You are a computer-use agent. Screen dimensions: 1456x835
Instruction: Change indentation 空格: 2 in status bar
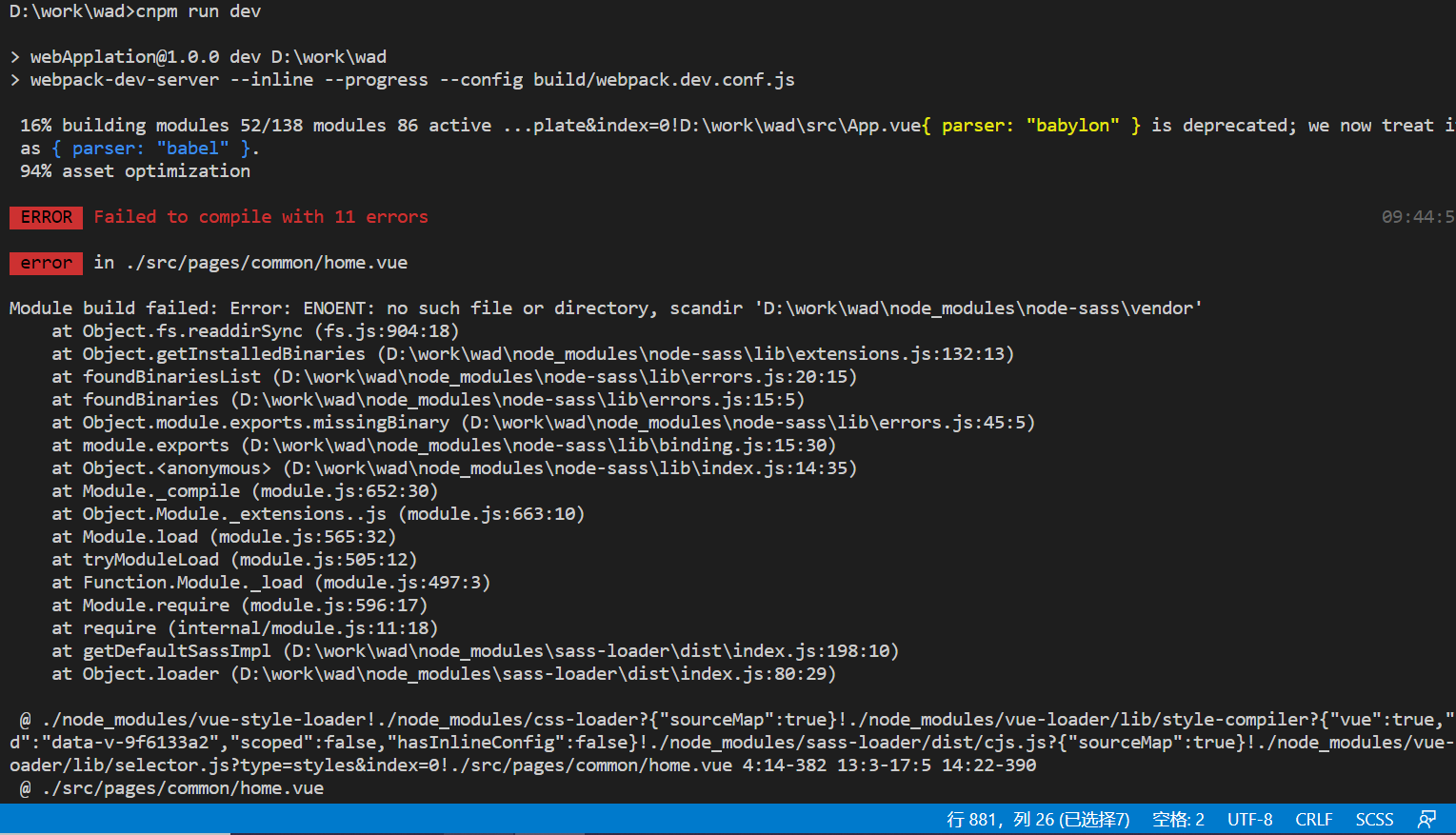click(x=1178, y=819)
